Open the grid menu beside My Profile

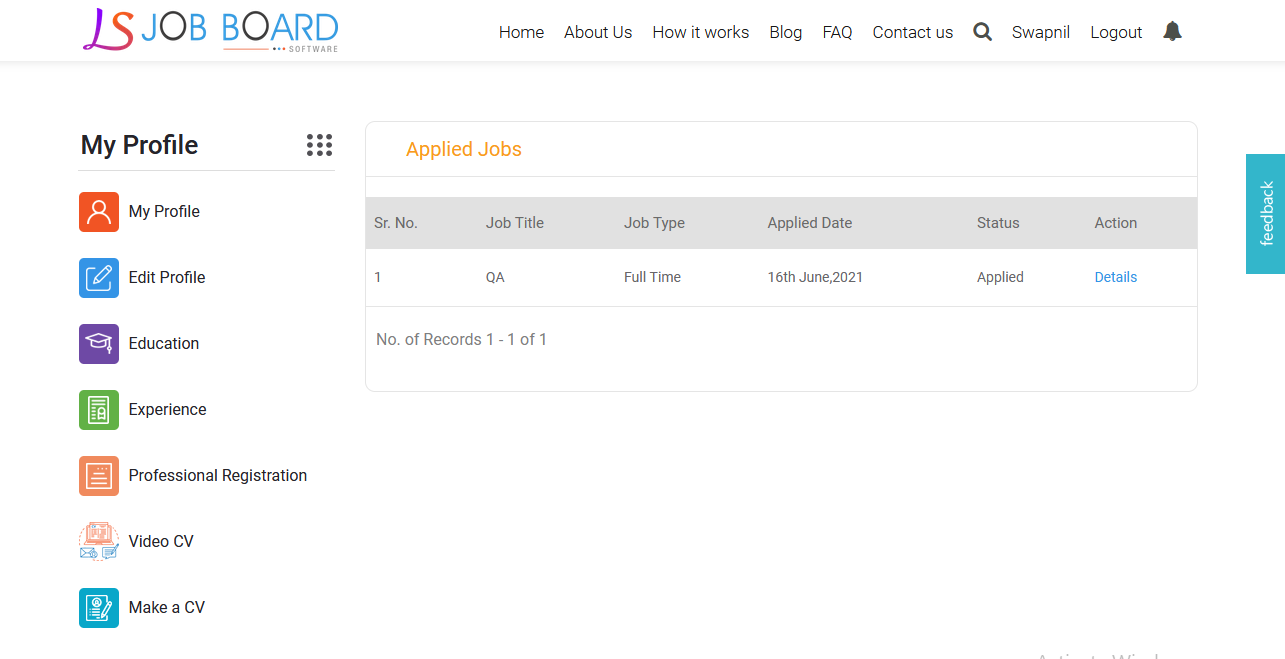[x=319, y=145]
